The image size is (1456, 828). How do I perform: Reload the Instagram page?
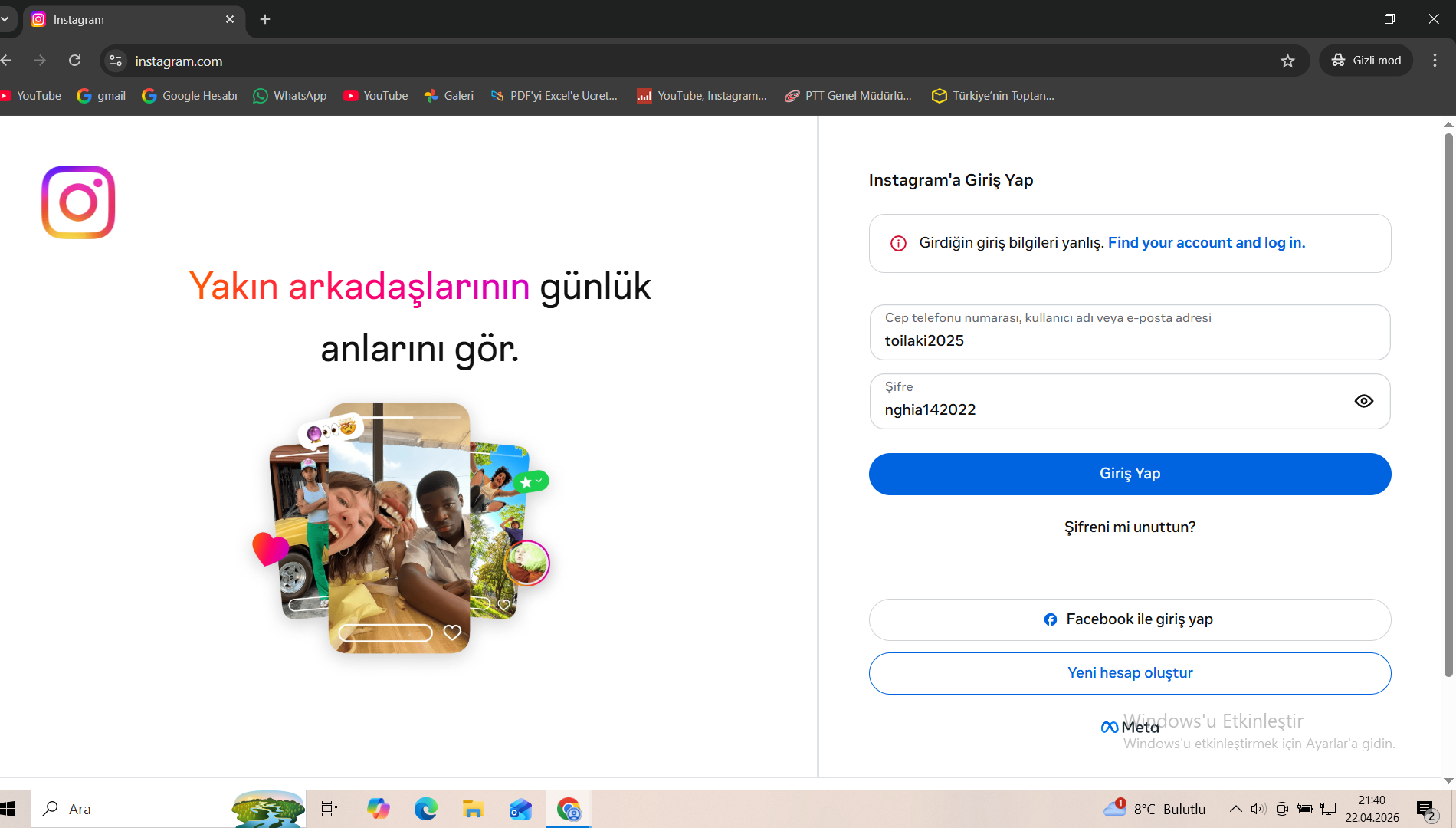[x=74, y=61]
